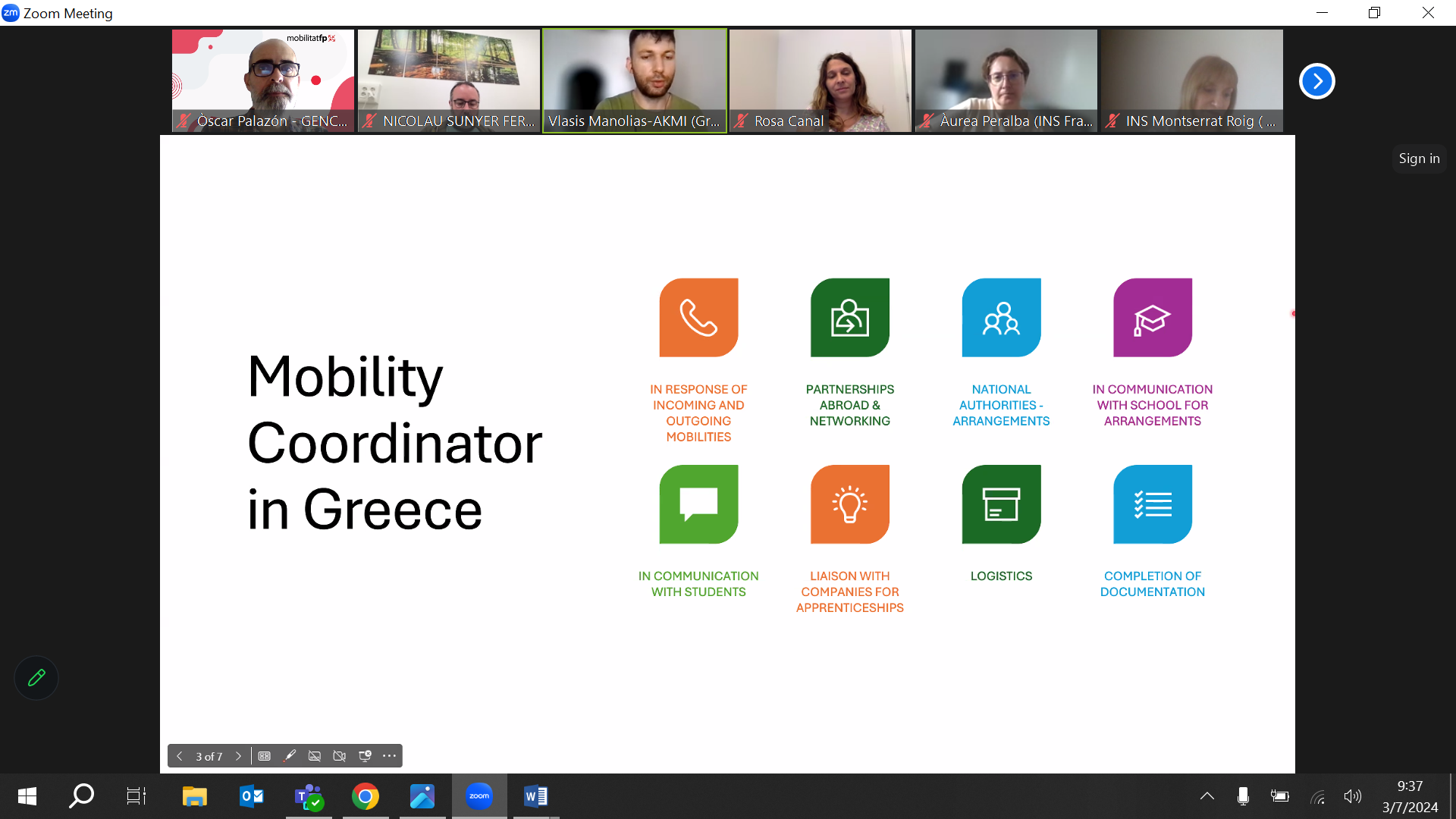Open Outlook from the taskbar
The image size is (1456, 819).
(x=252, y=796)
